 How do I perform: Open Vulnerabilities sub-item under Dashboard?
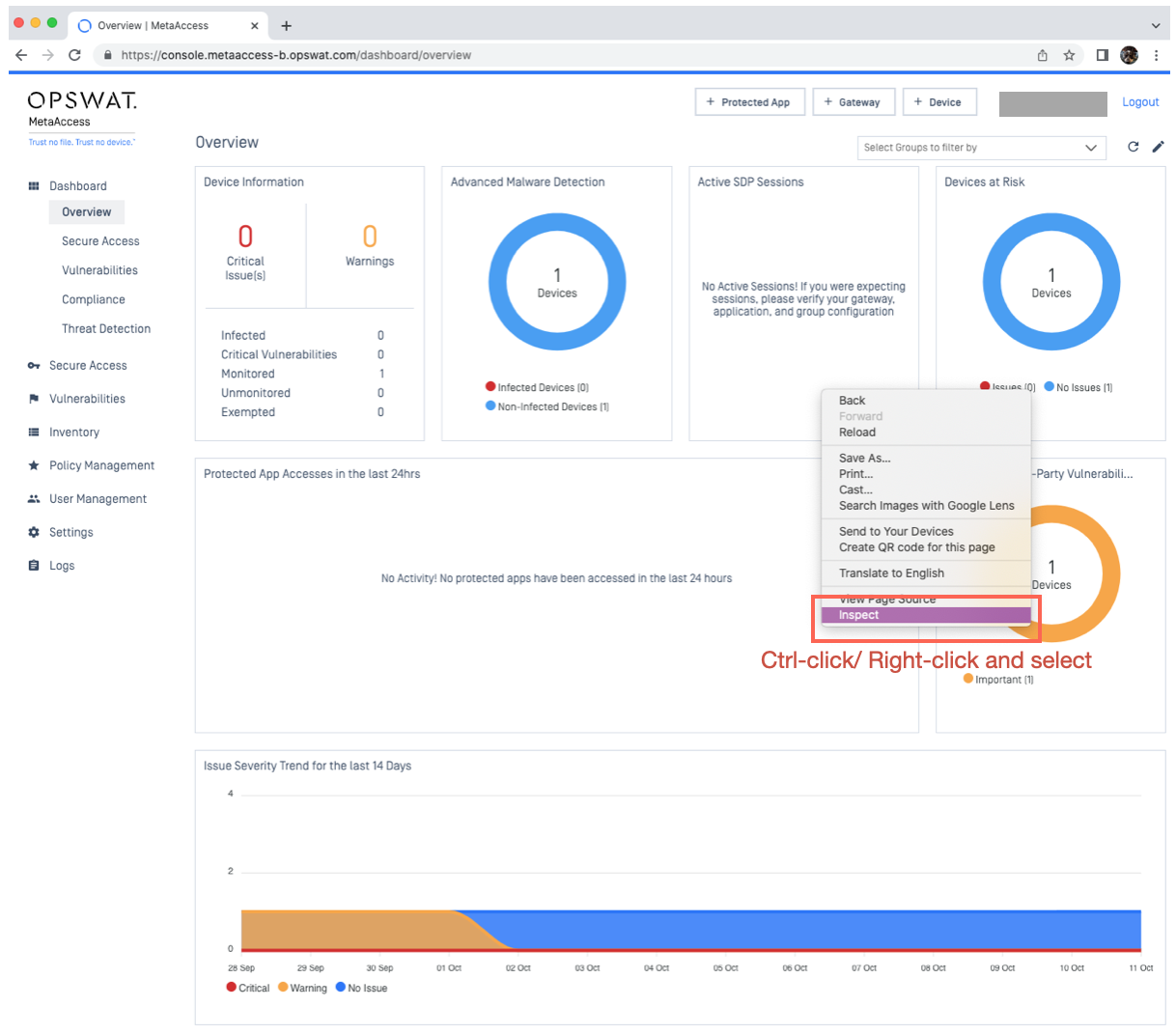pyautogui.click(x=99, y=270)
